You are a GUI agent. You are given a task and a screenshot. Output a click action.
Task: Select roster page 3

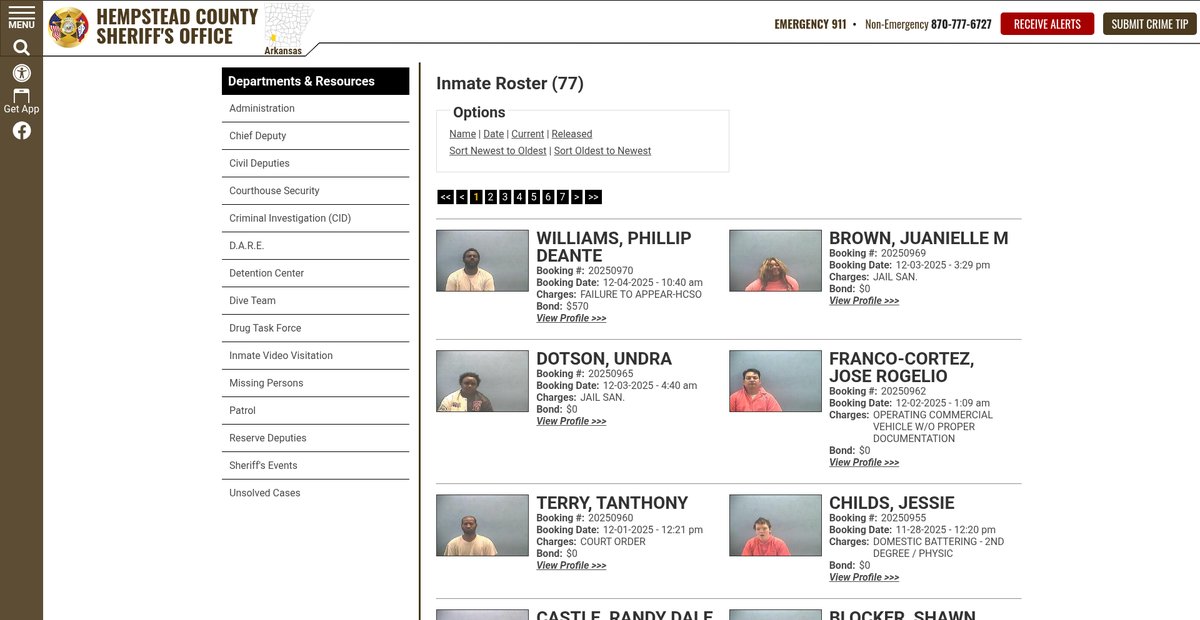pyautogui.click(x=505, y=197)
